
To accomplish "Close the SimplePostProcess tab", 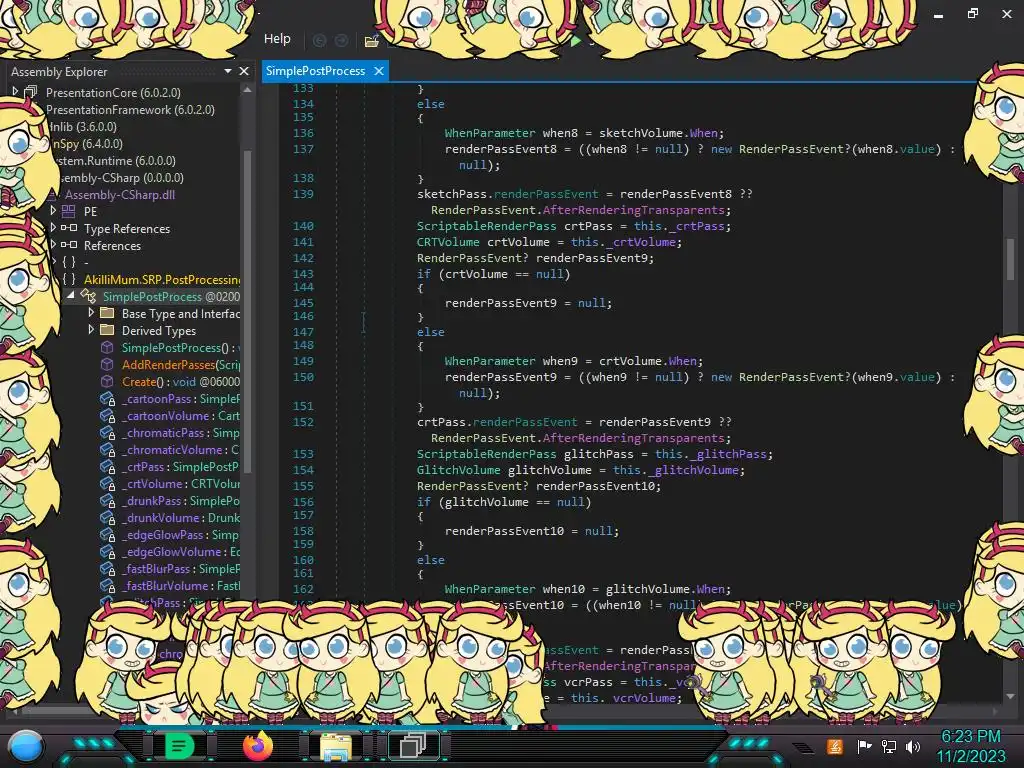I will (379, 71).
